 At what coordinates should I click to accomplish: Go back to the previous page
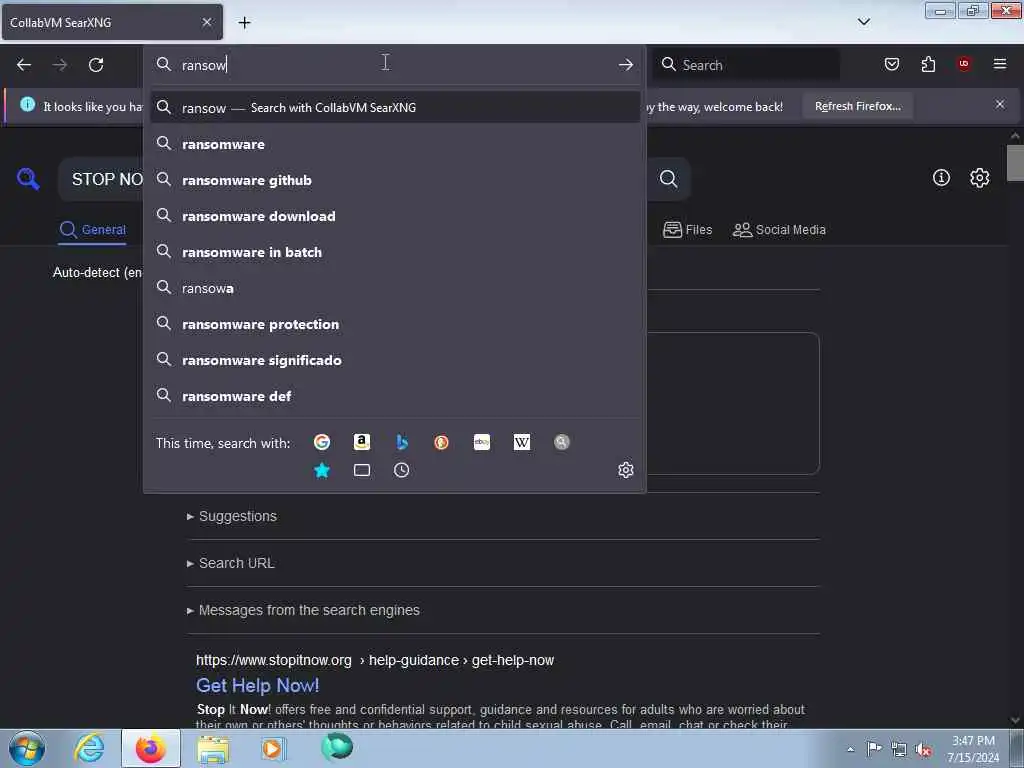[x=24, y=65]
